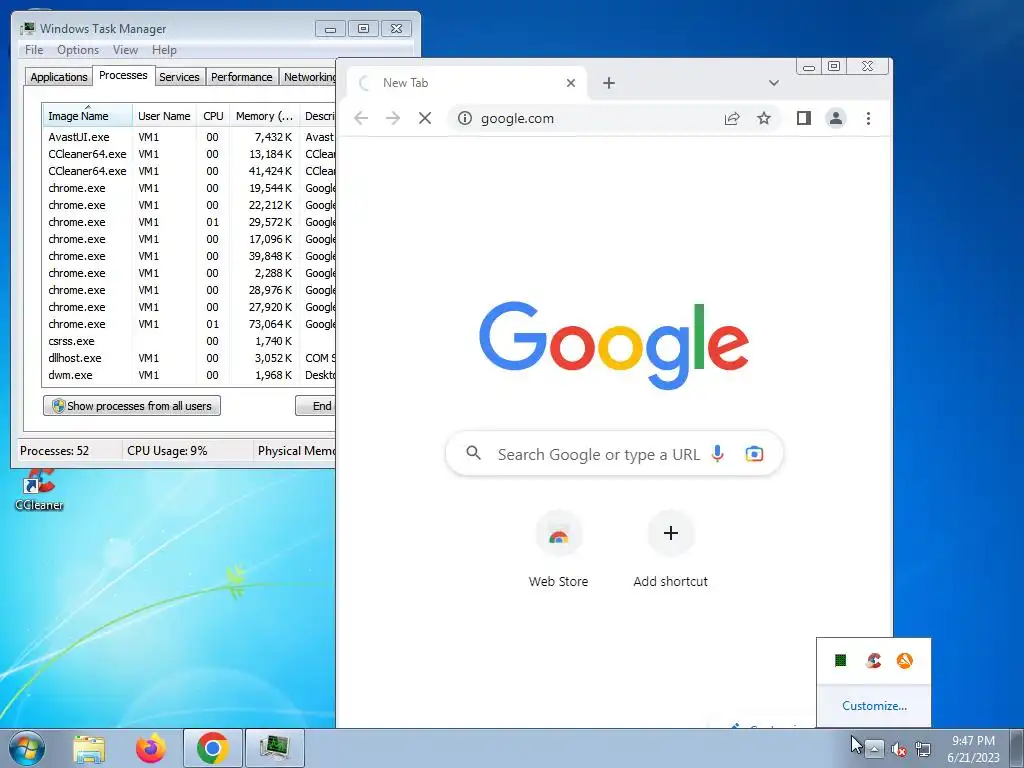Open the Windows Start orb
The image size is (1024, 768).
(27, 748)
